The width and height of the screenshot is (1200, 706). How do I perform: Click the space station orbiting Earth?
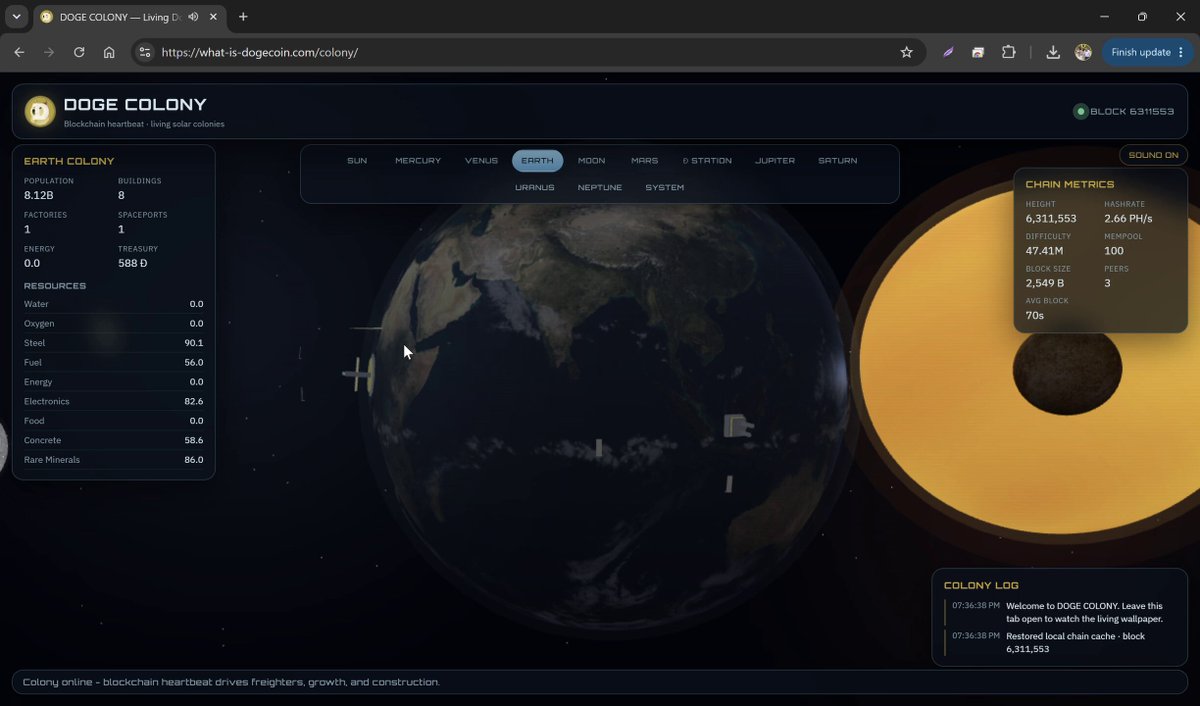358,375
